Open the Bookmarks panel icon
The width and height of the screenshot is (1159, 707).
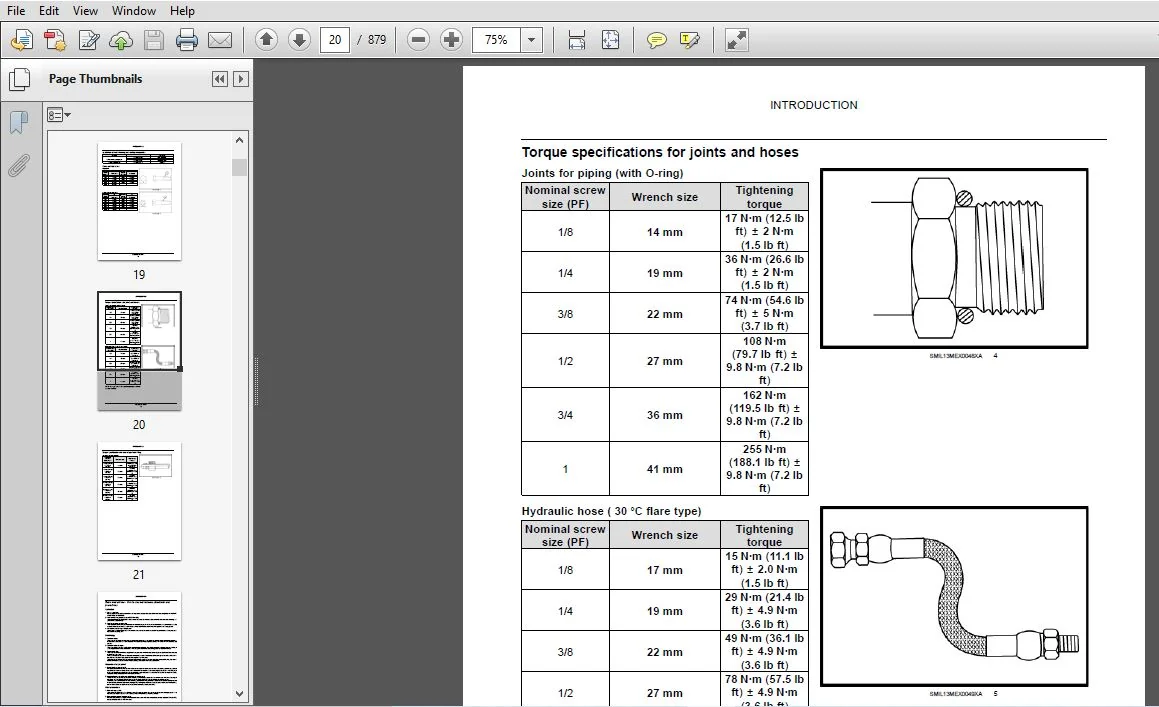tap(19, 122)
